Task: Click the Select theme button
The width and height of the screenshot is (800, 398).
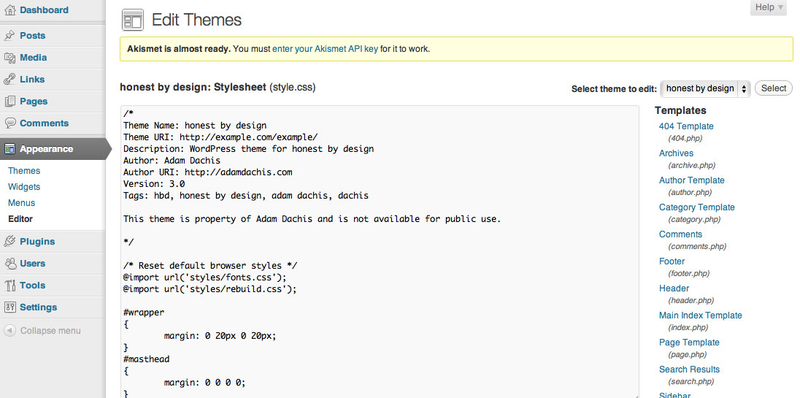Action: [773, 88]
